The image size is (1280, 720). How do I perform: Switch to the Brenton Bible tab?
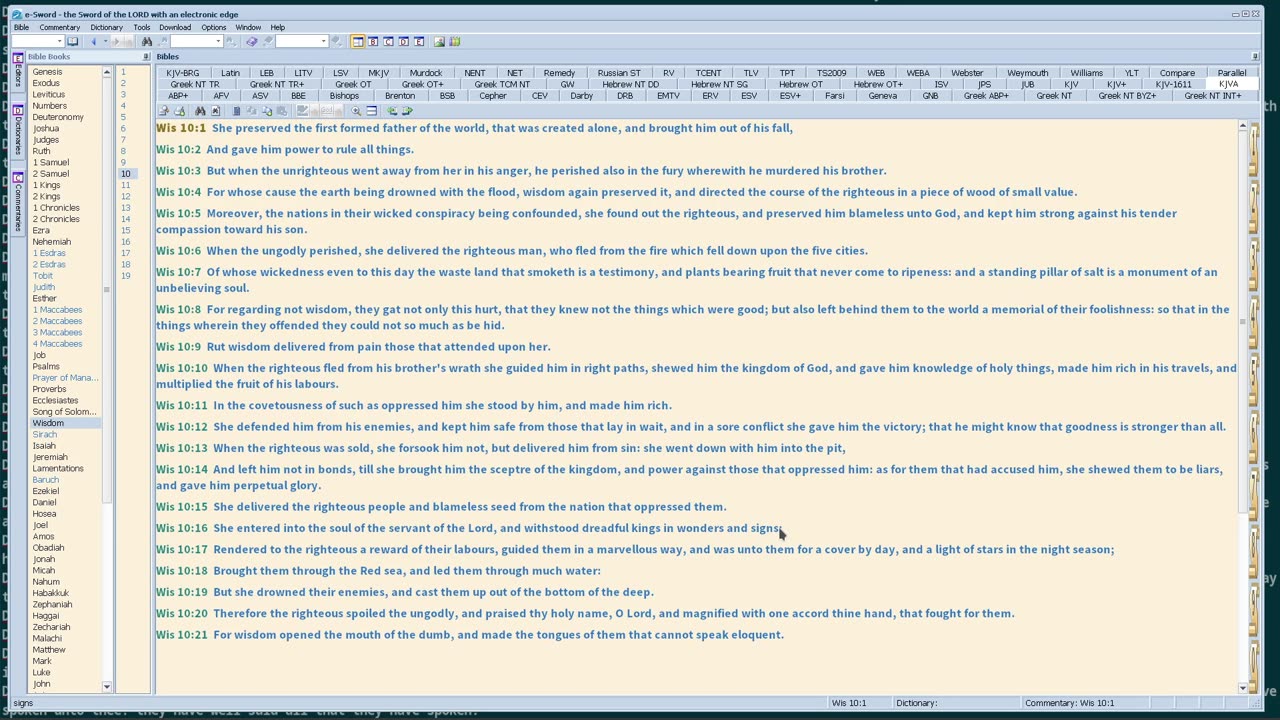(x=400, y=96)
